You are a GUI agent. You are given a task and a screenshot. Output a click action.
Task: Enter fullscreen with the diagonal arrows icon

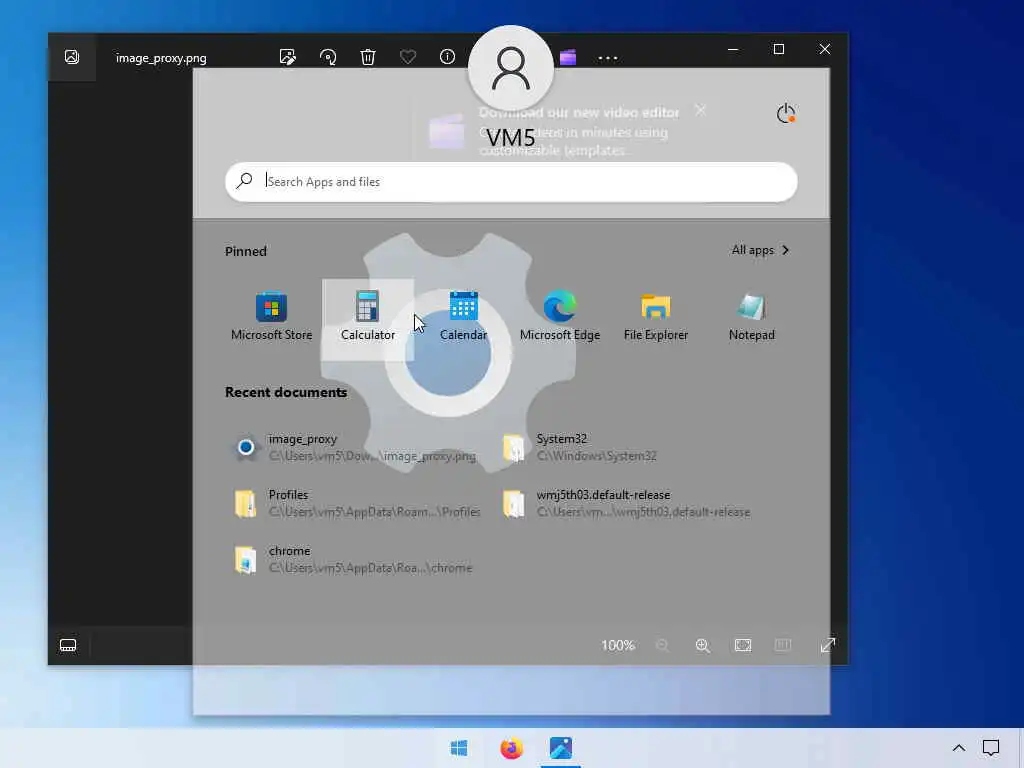tap(827, 645)
